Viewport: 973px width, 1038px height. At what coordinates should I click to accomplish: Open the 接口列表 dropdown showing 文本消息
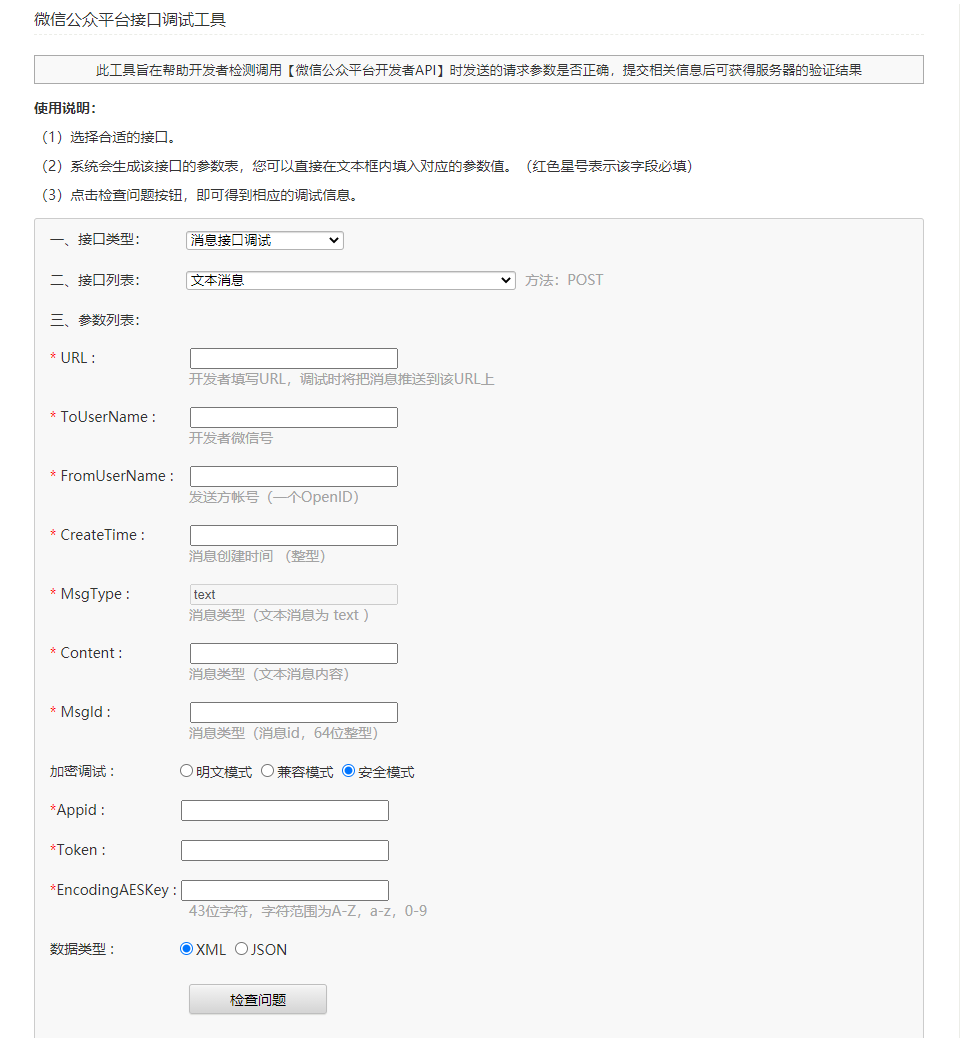click(x=350, y=280)
